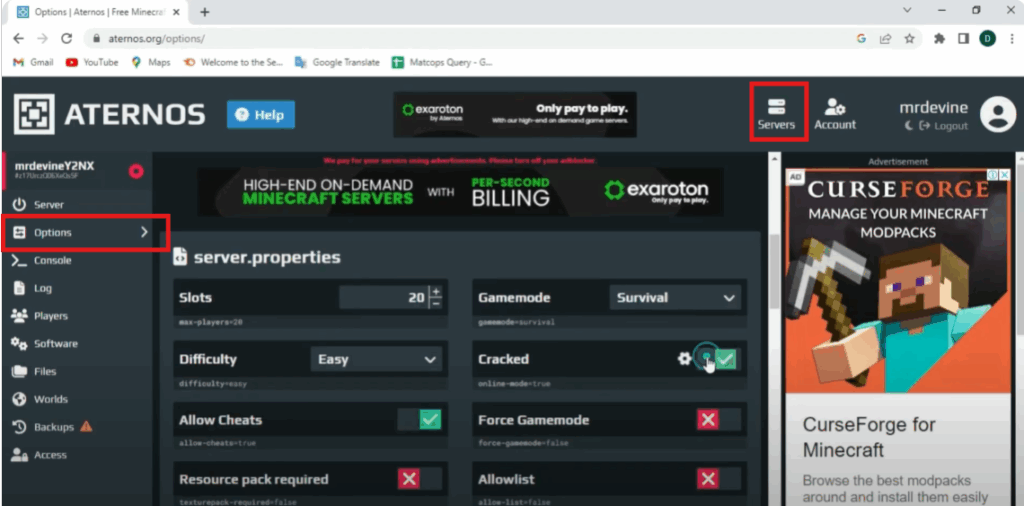Toggle the Force Gamemode switch

point(718,419)
